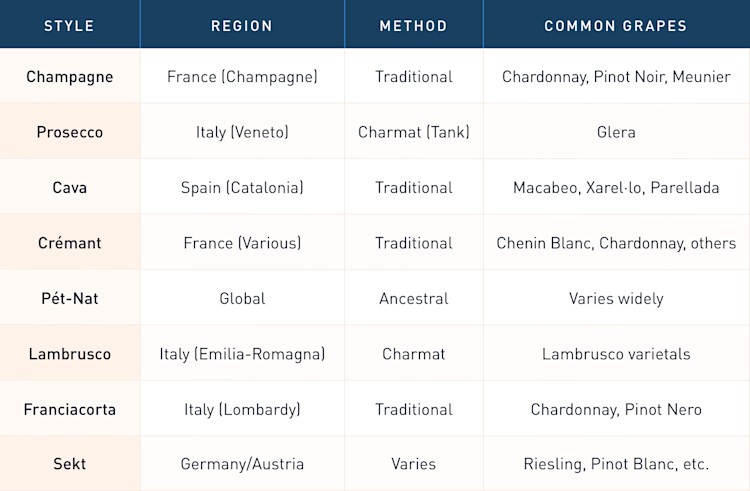The height and width of the screenshot is (491, 750).
Task: Click the Spain (Catalonia) region cell
Action: coord(243,187)
